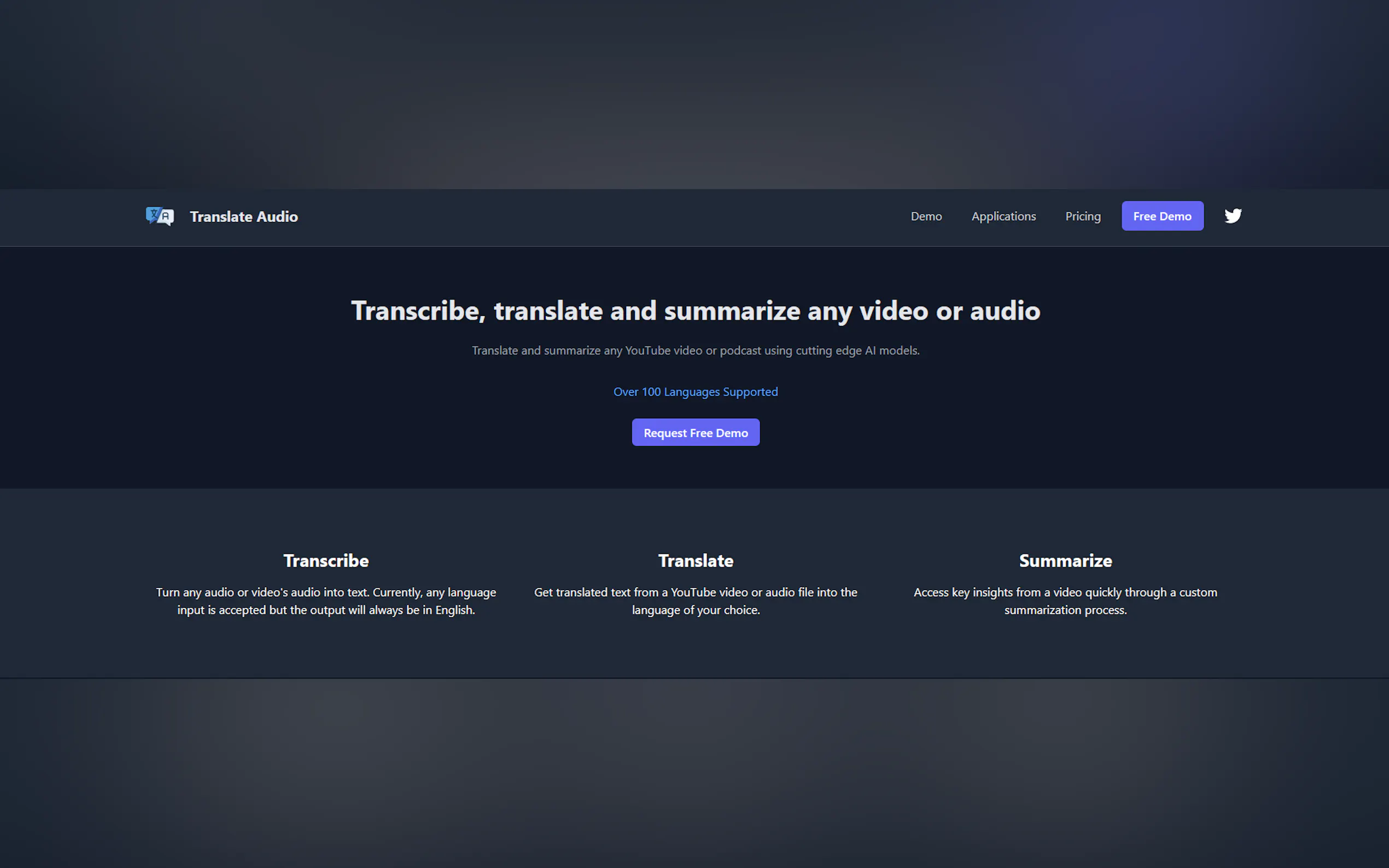Open the Demo nav item

pos(926,216)
